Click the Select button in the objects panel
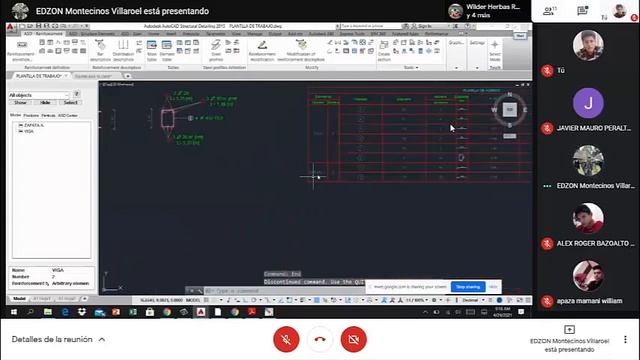The width and height of the screenshot is (640, 360). click(70, 102)
